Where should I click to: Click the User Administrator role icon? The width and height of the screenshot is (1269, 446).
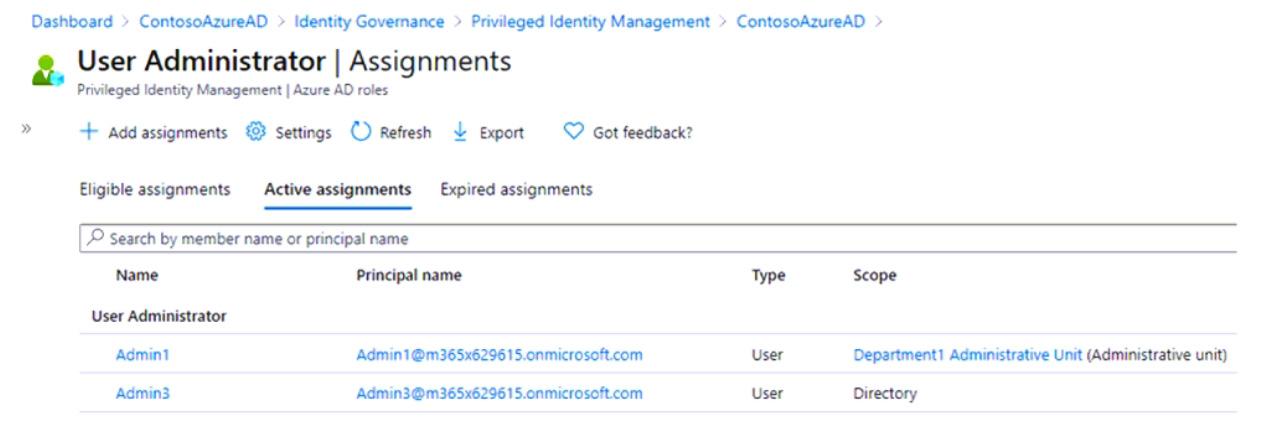coord(42,71)
